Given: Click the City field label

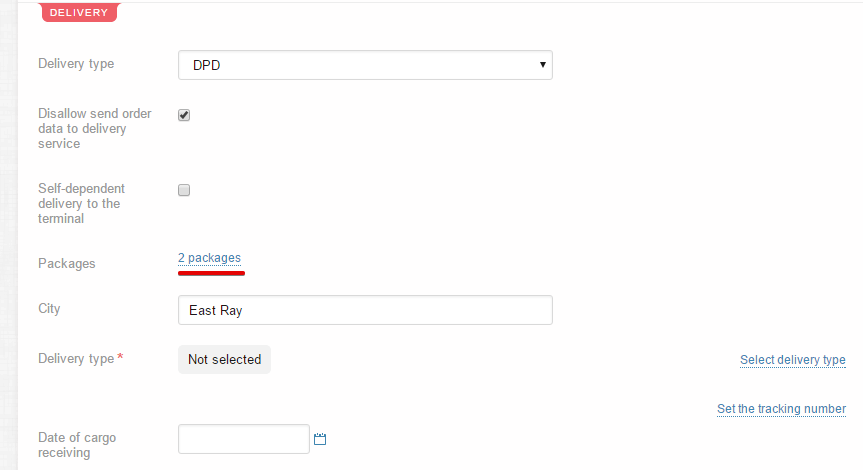Looking at the screenshot, I should (49, 309).
